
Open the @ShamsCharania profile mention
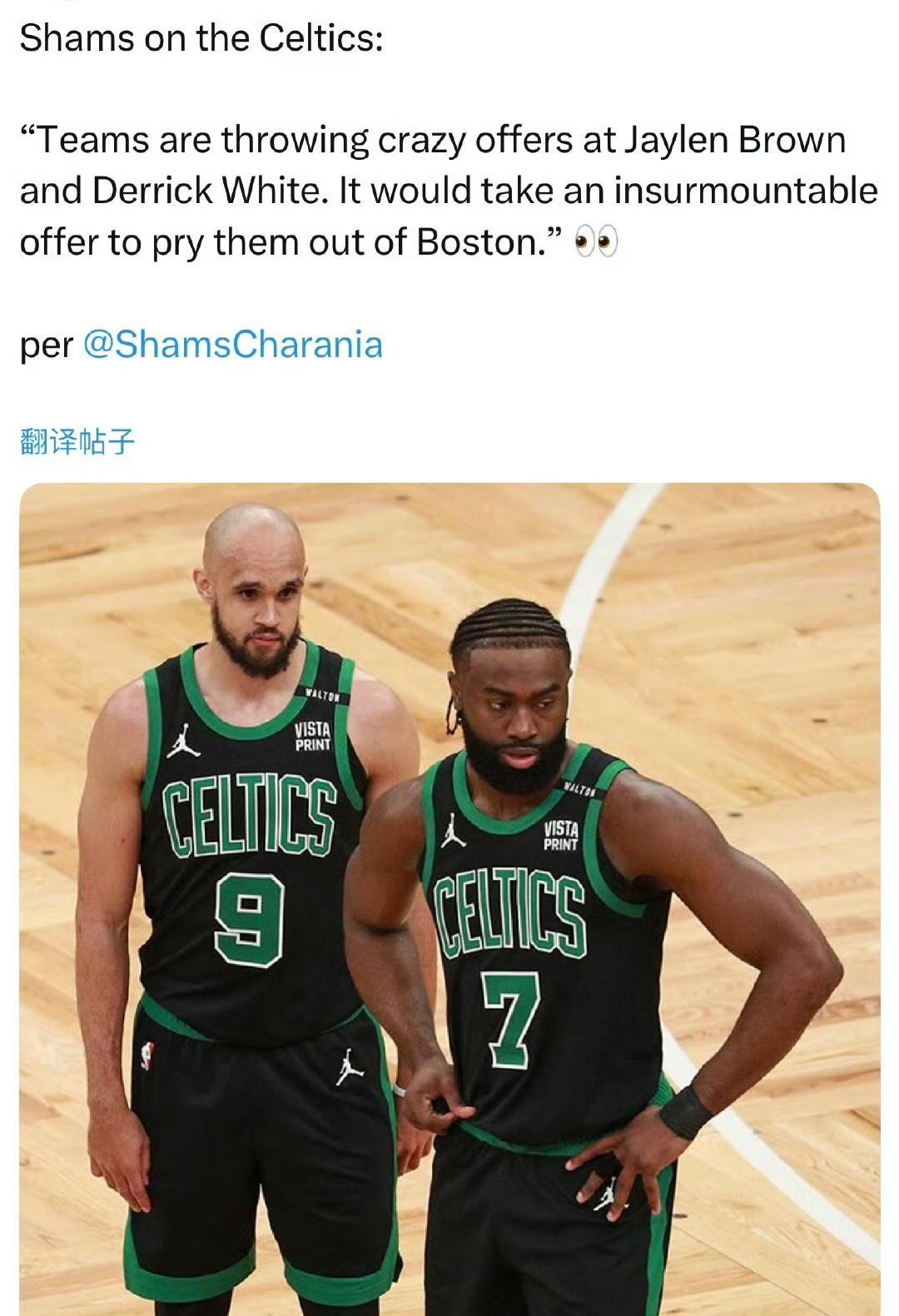coord(233,345)
